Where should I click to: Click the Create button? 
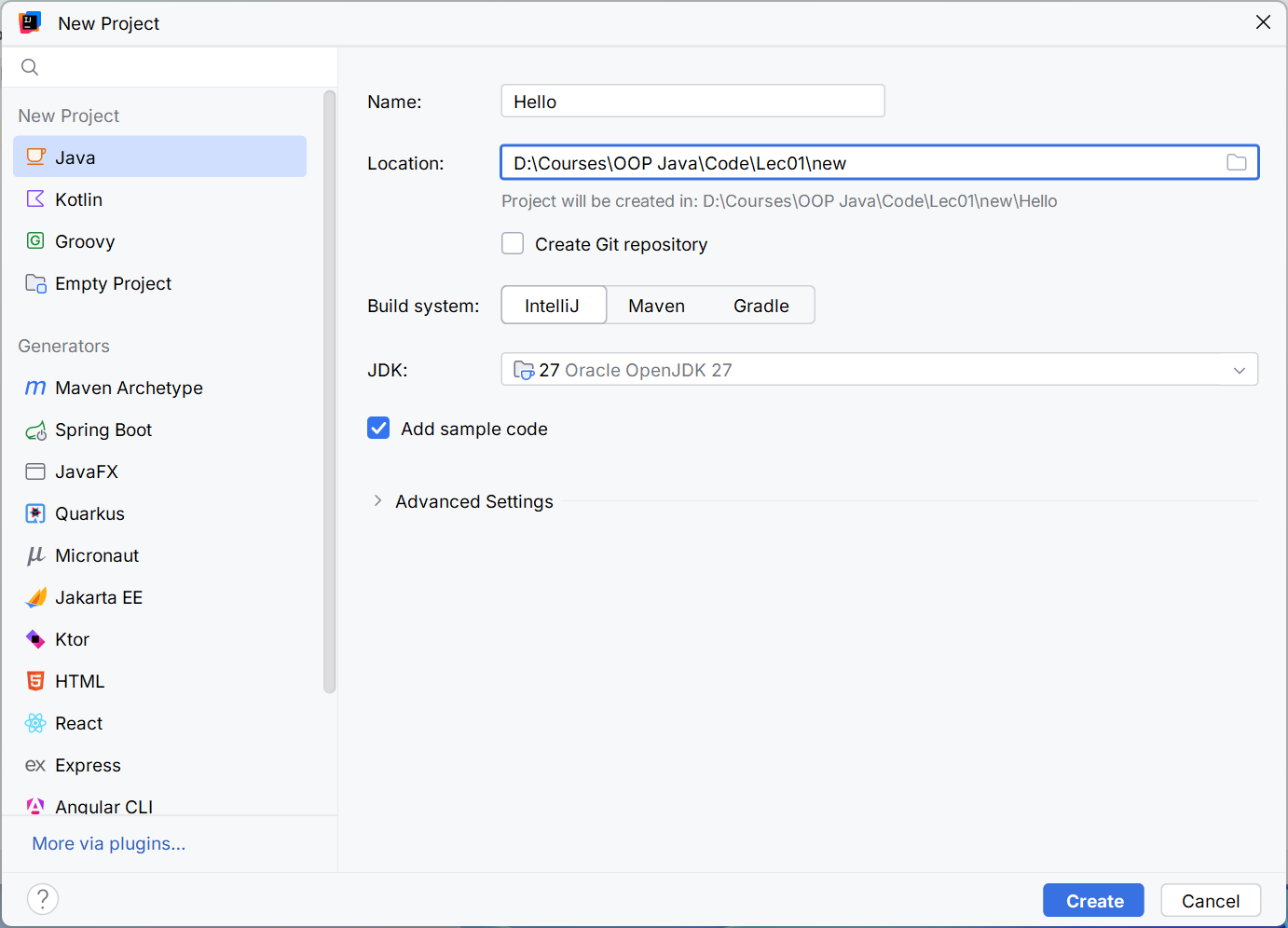coord(1093,900)
